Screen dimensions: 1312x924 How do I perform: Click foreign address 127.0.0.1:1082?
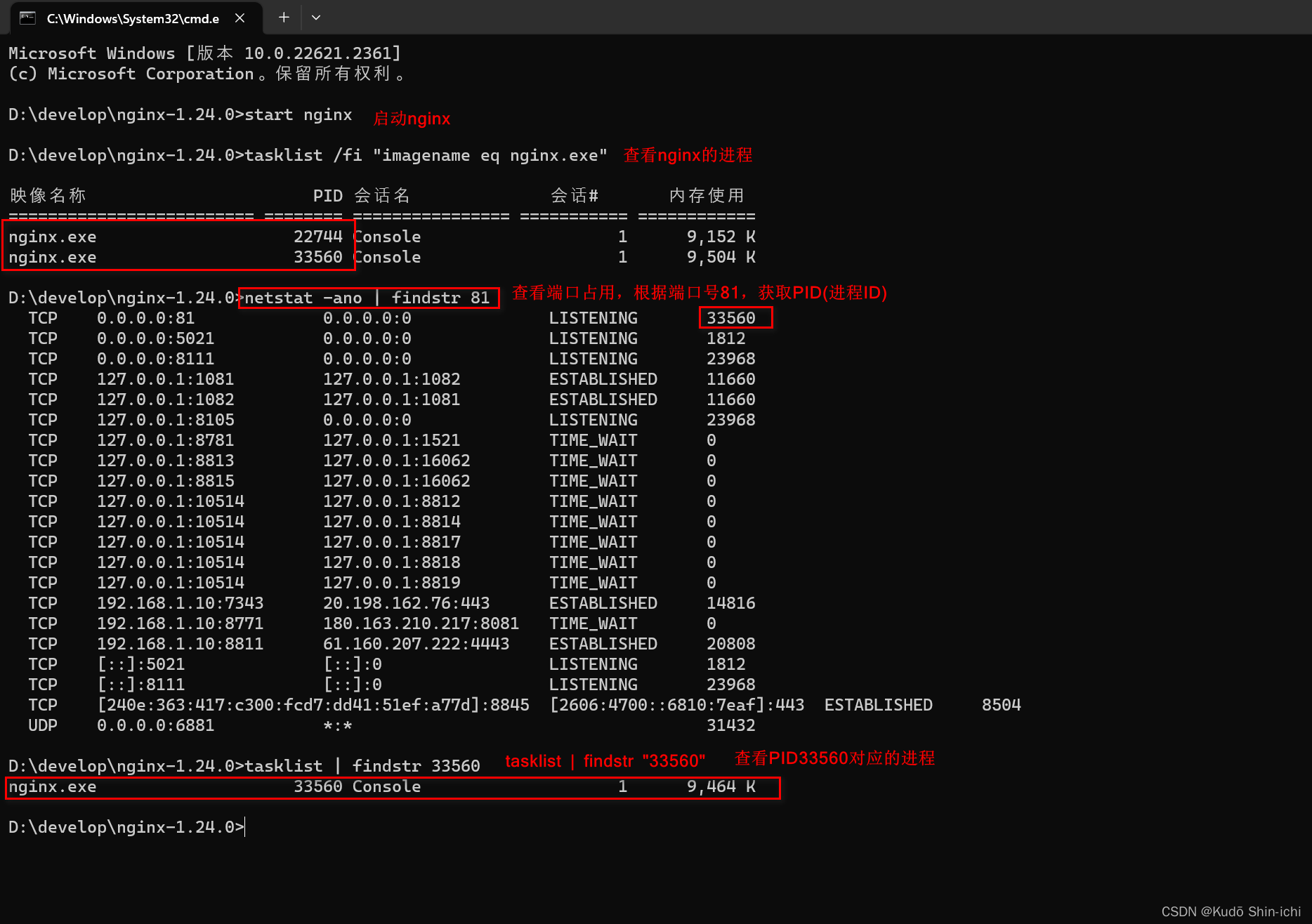(x=391, y=379)
